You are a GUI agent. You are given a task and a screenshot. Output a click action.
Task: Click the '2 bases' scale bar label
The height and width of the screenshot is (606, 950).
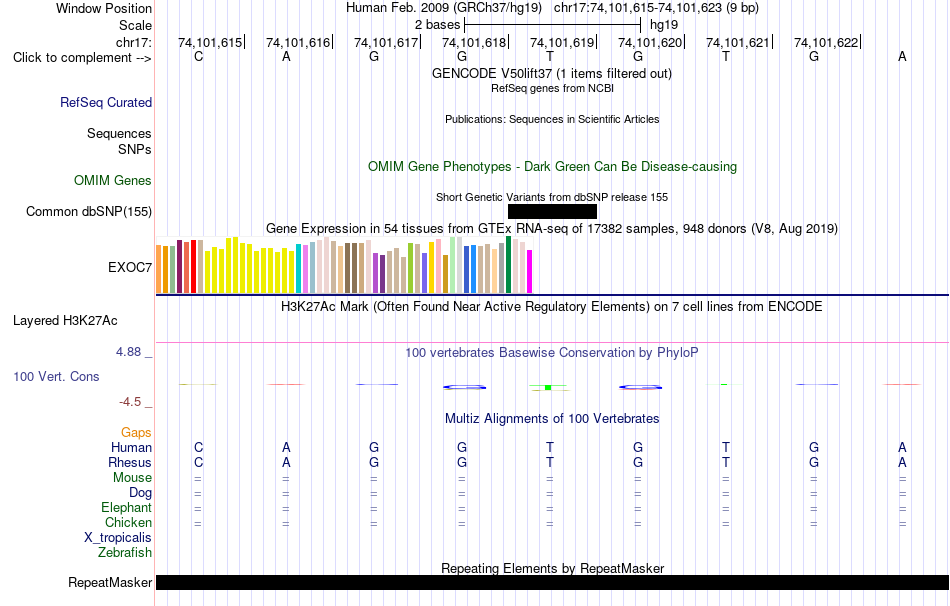click(437, 25)
